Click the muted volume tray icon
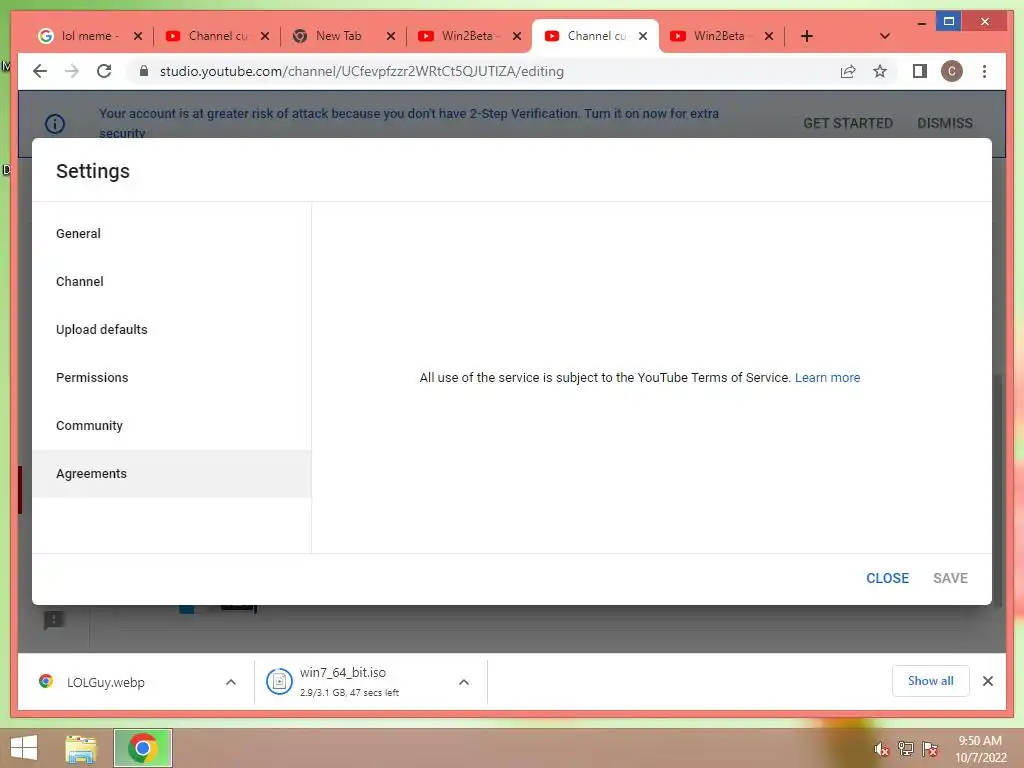Image resolution: width=1024 pixels, height=768 pixels. tap(881, 749)
